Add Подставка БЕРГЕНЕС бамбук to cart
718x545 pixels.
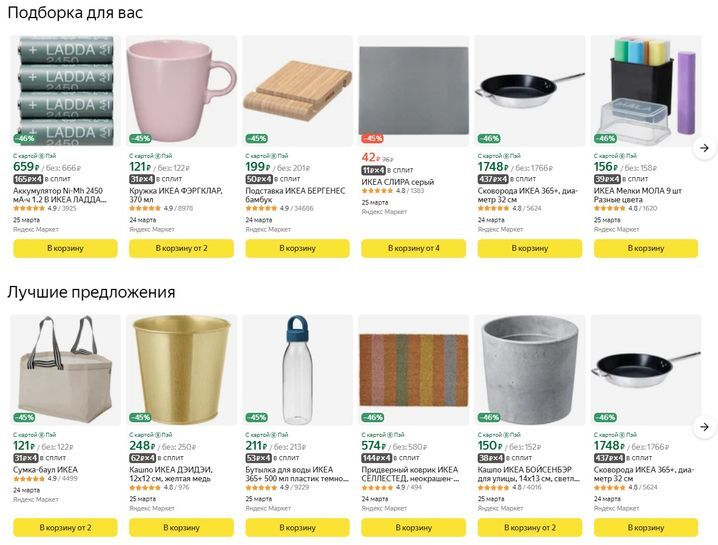(x=298, y=248)
